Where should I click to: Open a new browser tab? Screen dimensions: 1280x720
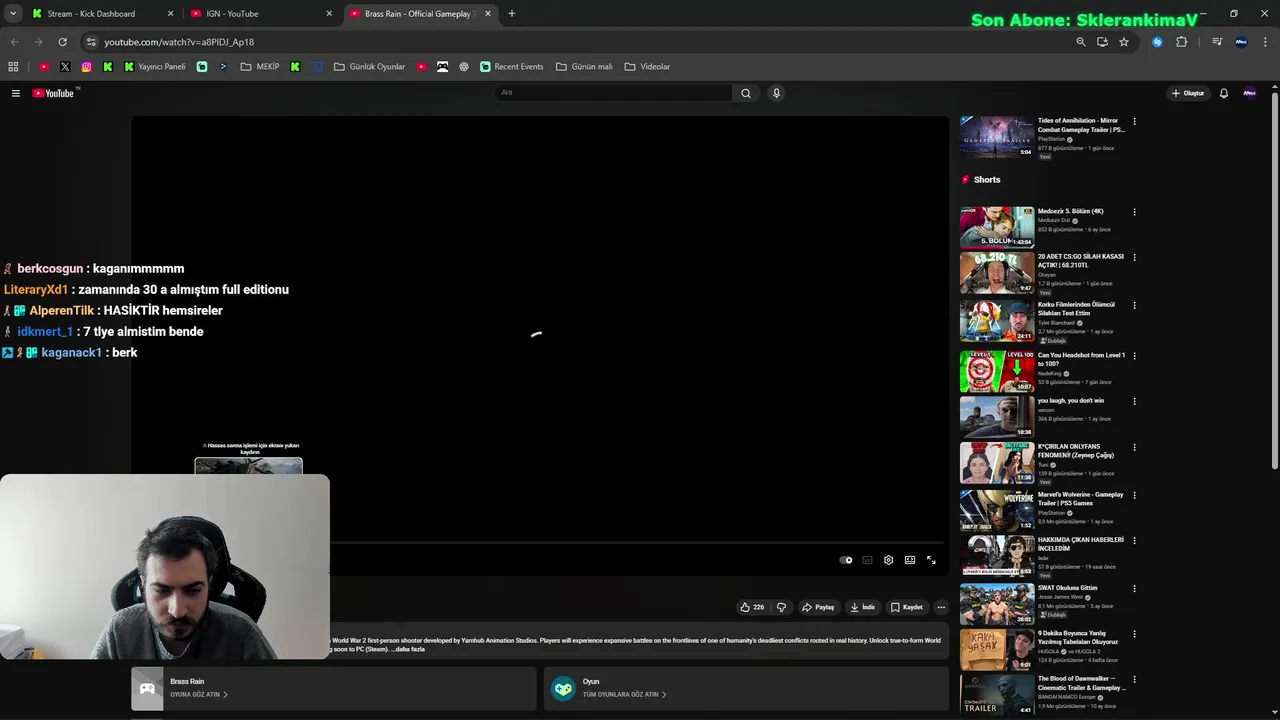point(511,14)
